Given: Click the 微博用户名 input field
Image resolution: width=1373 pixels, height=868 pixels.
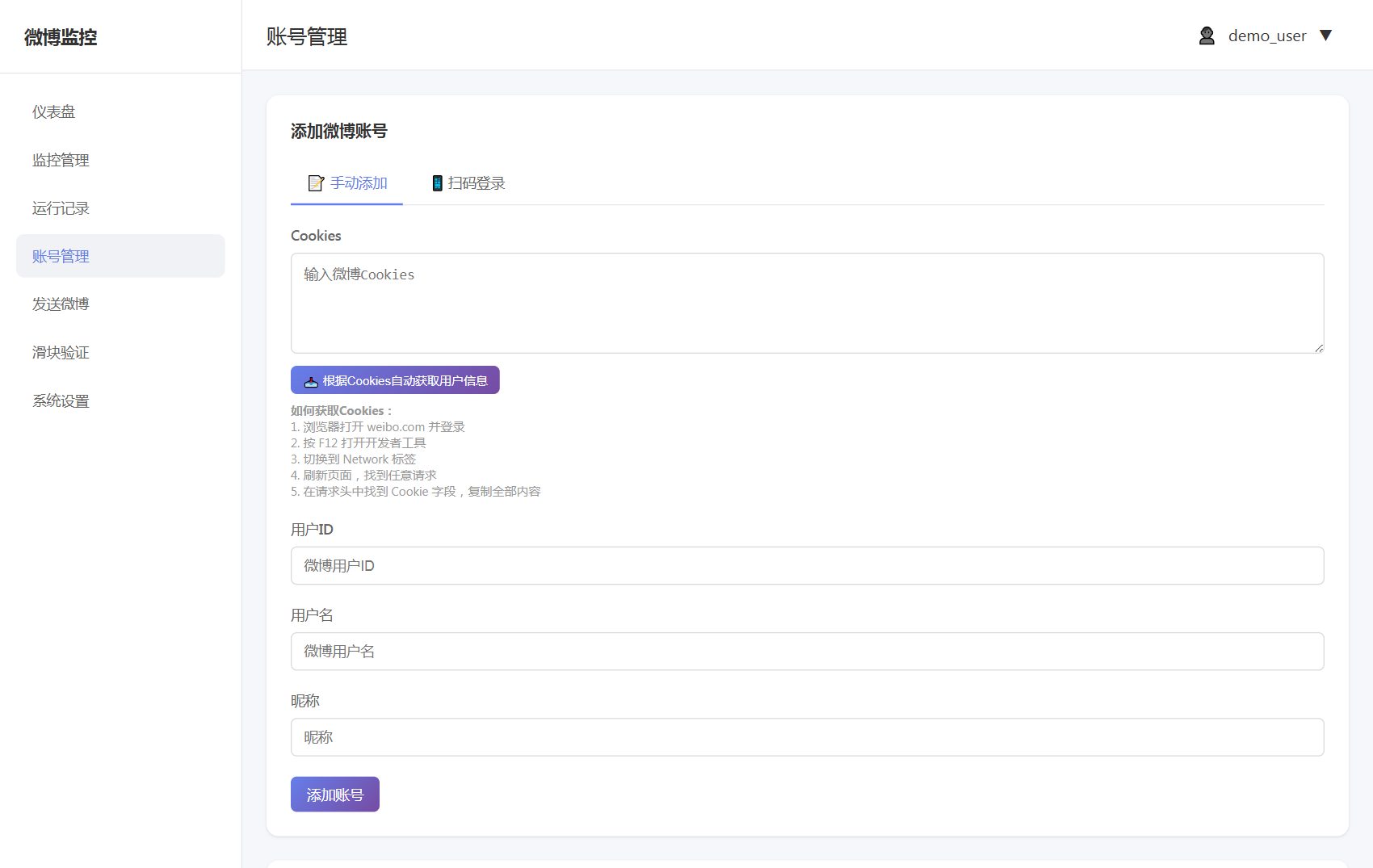Looking at the screenshot, I should (x=807, y=652).
